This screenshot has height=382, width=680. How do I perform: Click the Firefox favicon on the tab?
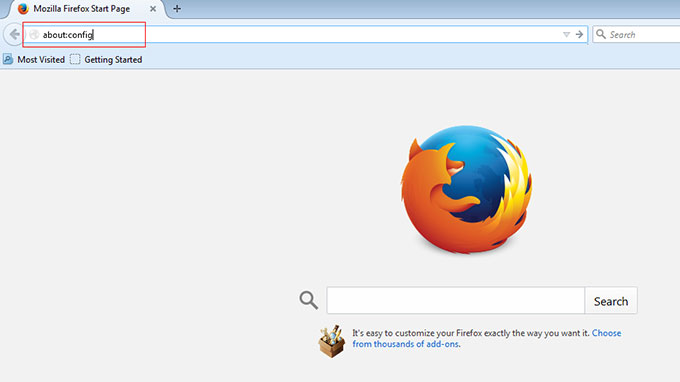23,9
